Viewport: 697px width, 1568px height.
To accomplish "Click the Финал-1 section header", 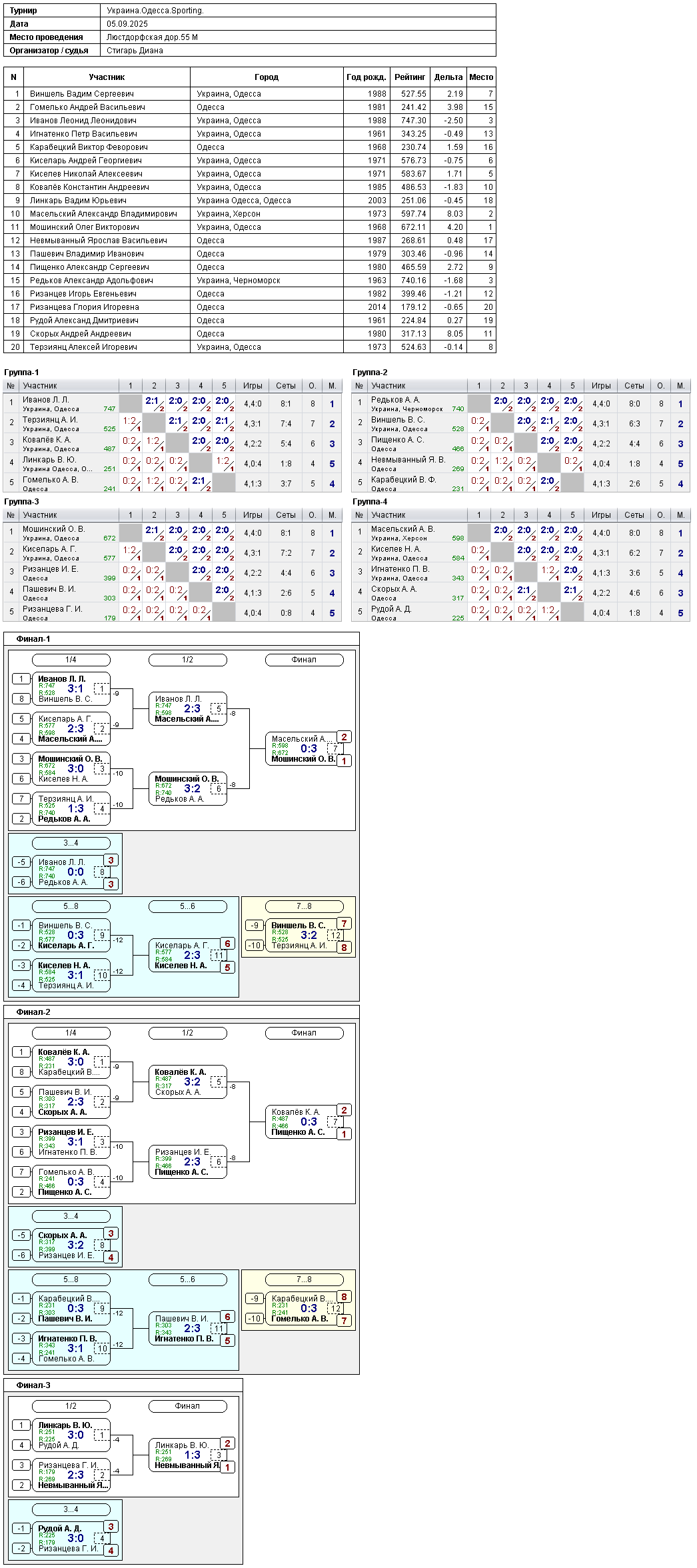I will point(33,638).
